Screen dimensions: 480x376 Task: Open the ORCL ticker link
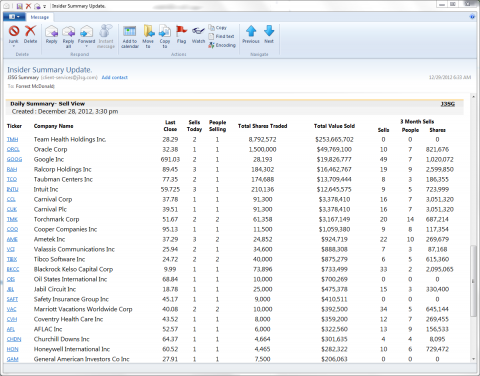coord(13,149)
